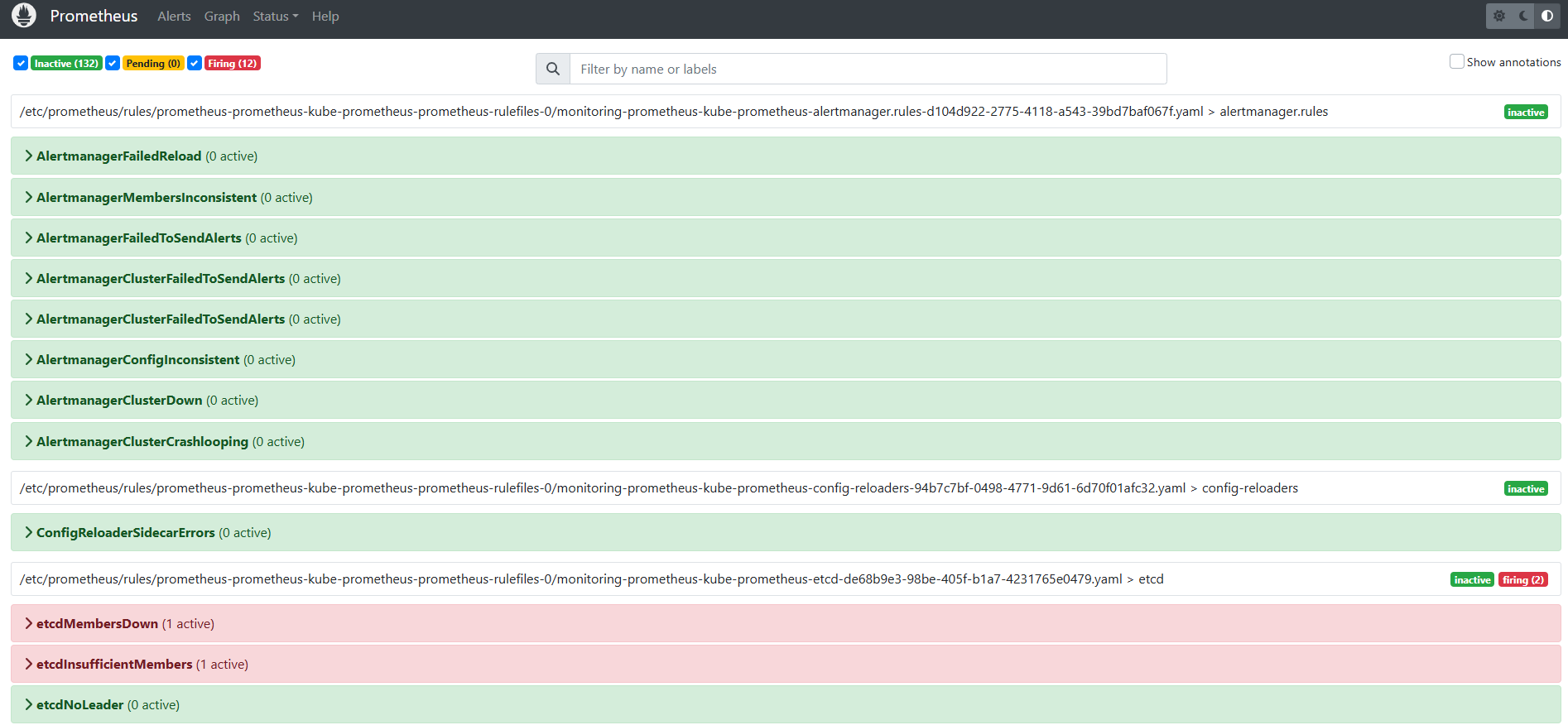
Task: Expand AlertmanagerConfigInconsistent rule
Action: point(786,359)
